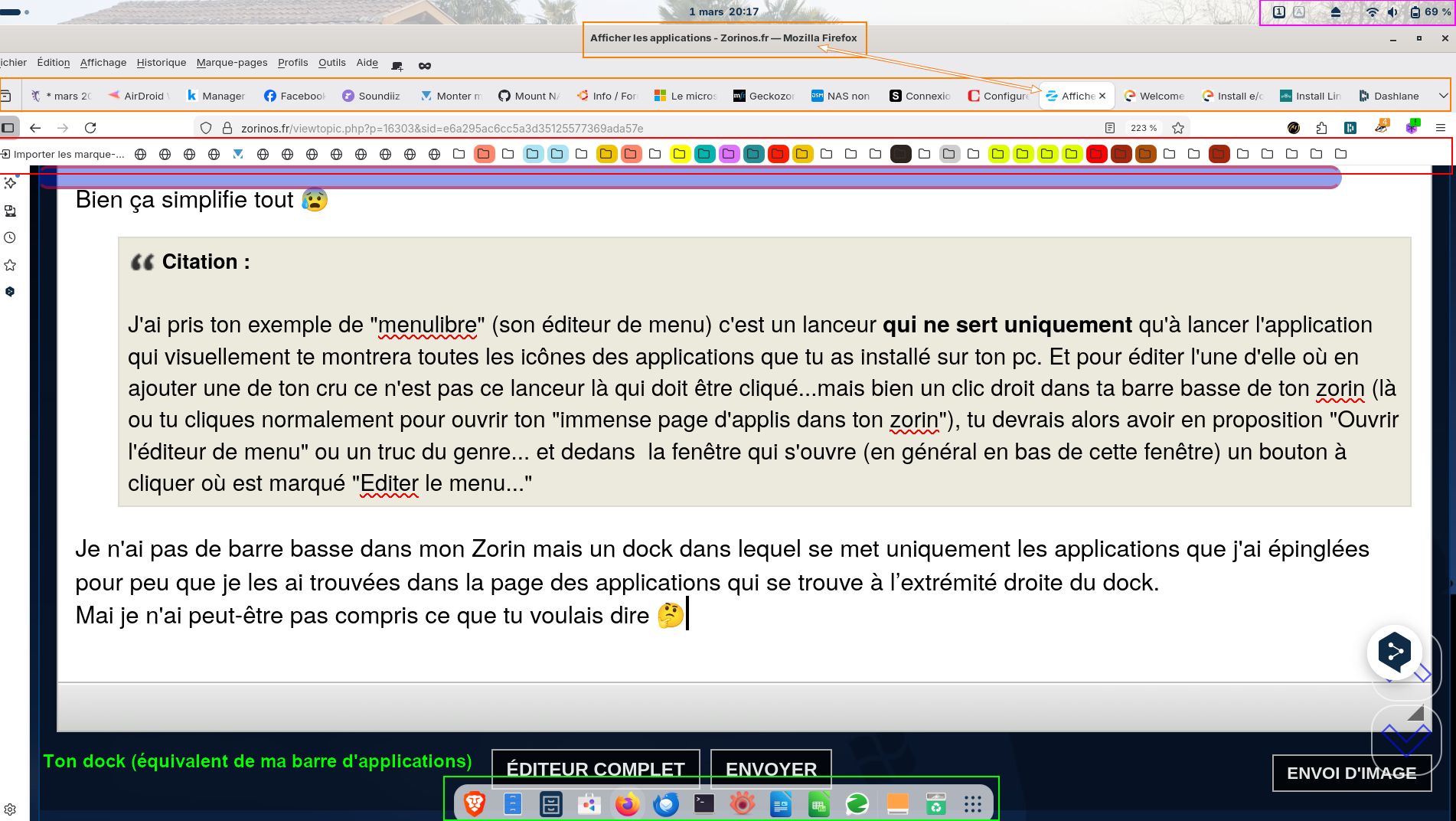Click the ENVOYER button
Viewport: 1456px width, 821px height.
point(771,769)
